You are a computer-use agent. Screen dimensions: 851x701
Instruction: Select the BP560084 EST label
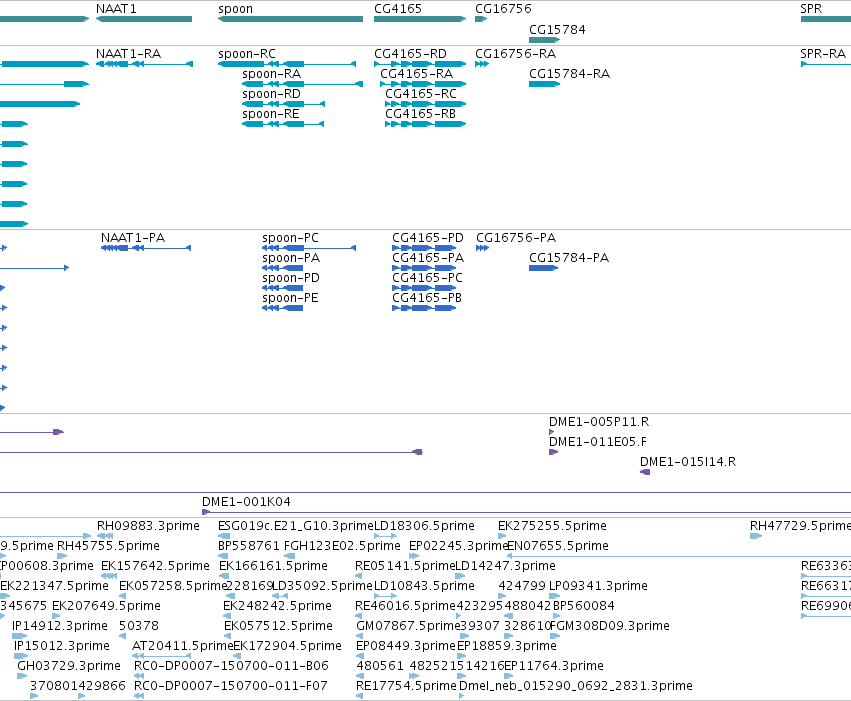tap(583, 606)
